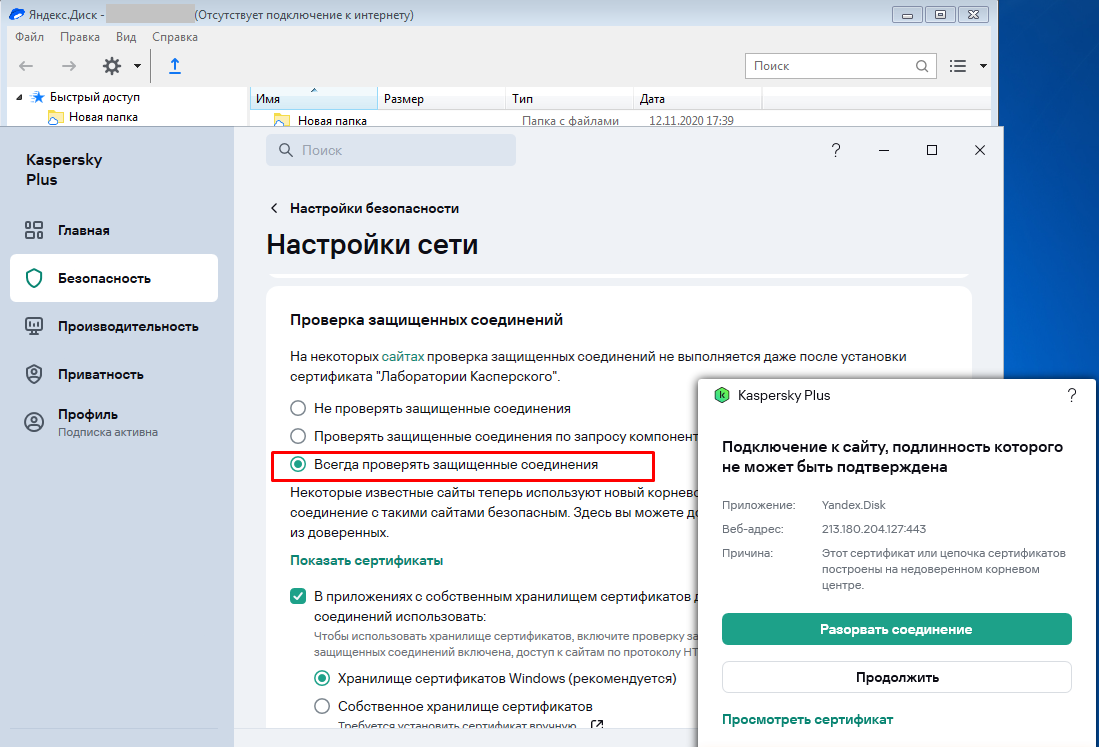Open the Yandex.Disk gear settings icon
Viewport: 1099px width, 747px height.
[112, 66]
